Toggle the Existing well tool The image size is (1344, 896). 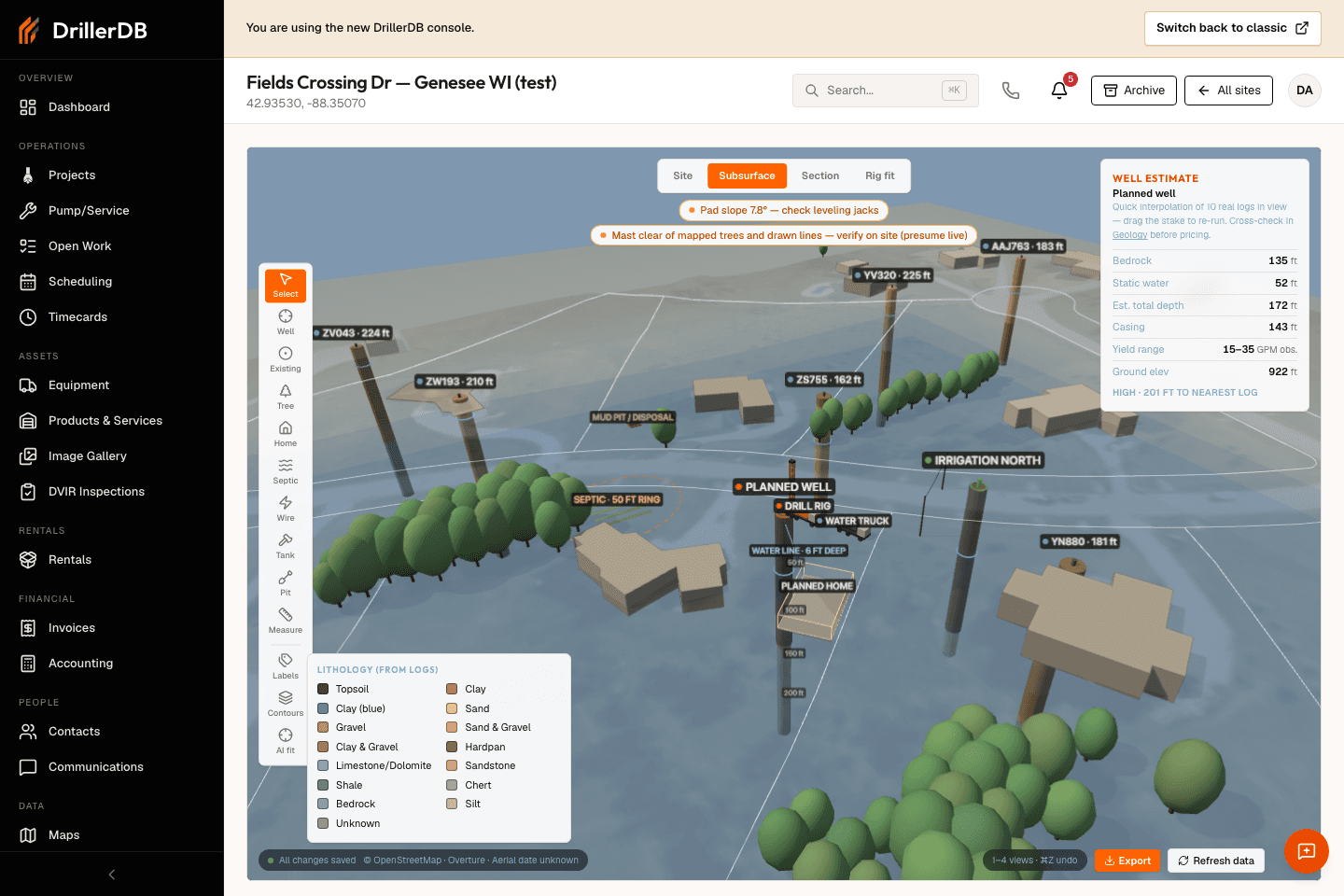[286, 360]
